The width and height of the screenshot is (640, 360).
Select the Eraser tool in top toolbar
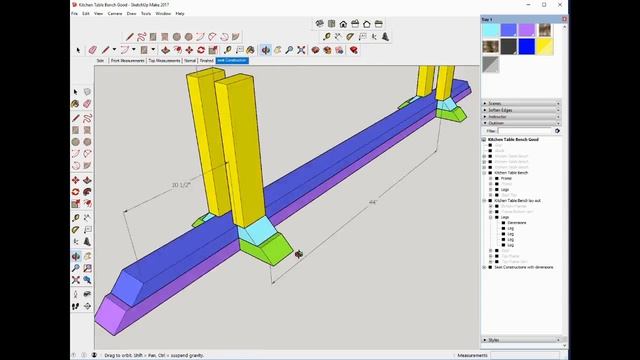pos(93,50)
